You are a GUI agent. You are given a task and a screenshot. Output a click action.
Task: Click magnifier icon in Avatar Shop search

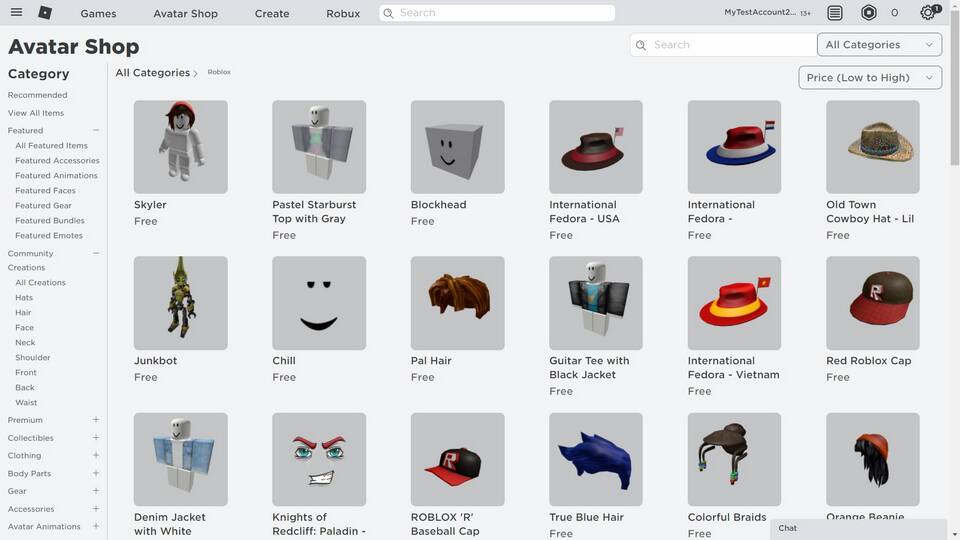pos(640,45)
